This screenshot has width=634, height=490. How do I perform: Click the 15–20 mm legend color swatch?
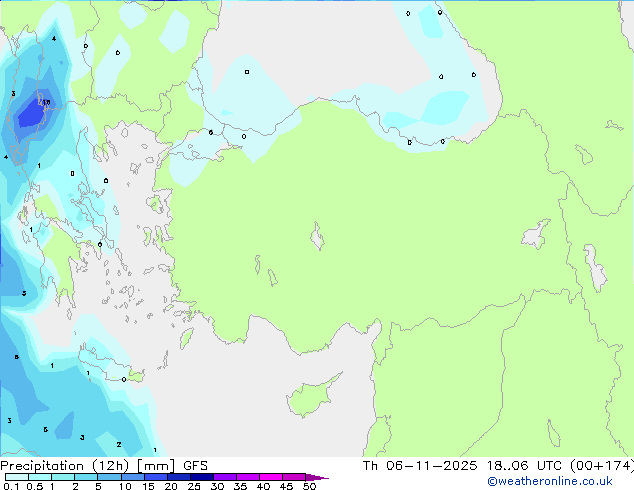tap(156, 477)
